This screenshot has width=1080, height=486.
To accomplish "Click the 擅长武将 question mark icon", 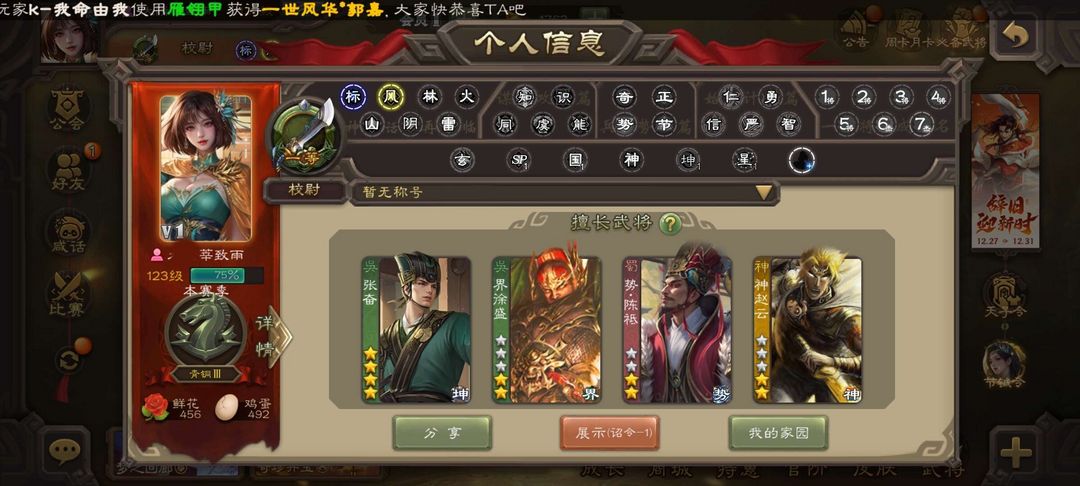I will pyautogui.click(x=669, y=223).
